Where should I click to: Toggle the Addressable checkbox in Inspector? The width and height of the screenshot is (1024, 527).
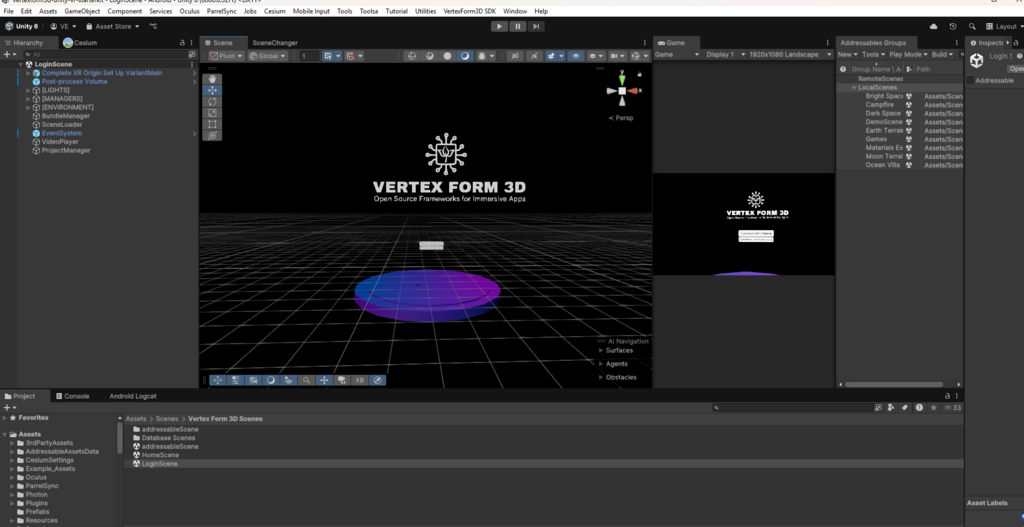click(x=970, y=80)
